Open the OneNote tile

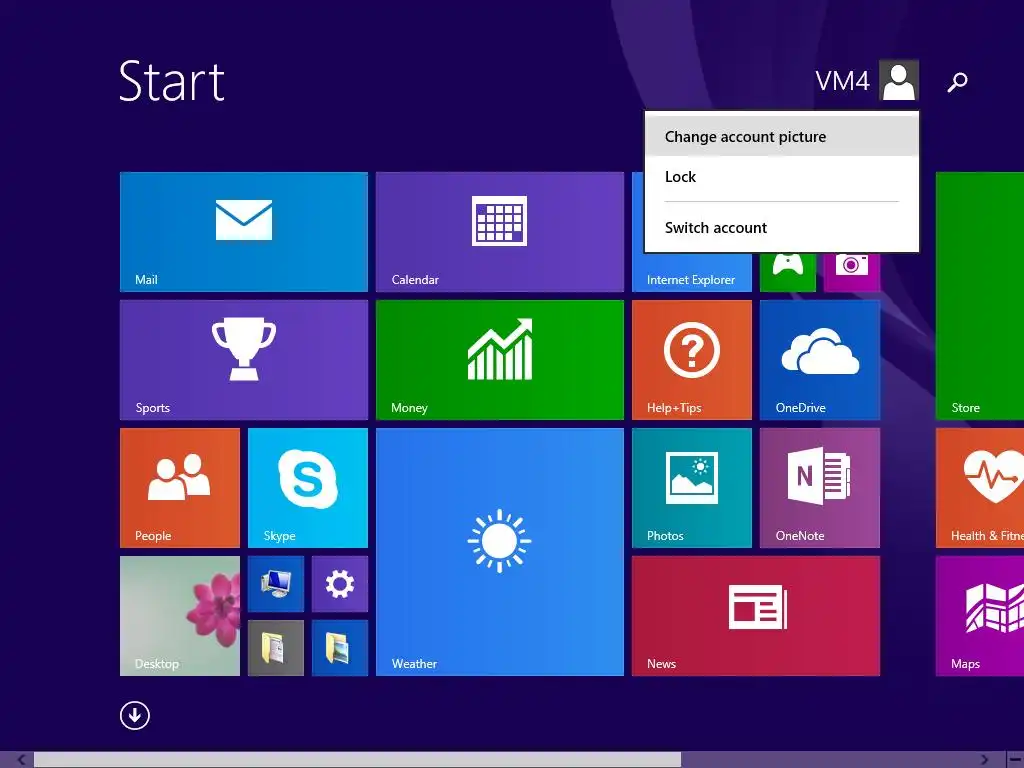click(820, 488)
